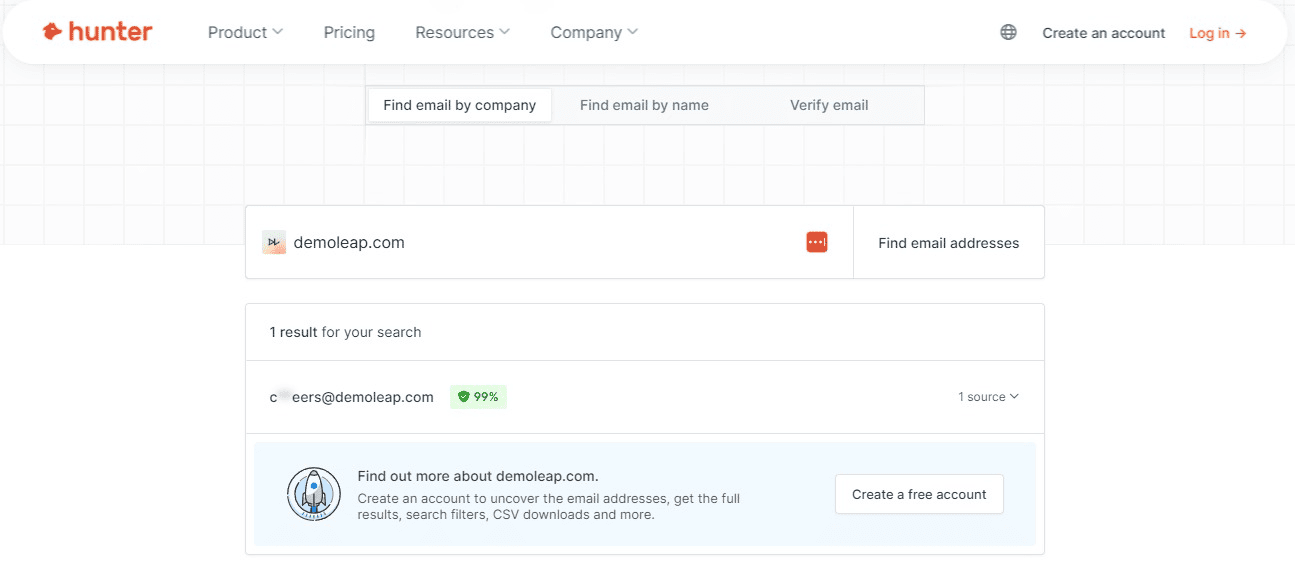Expand the Resources menu
This screenshot has height=571, width=1295.
coord(462,32)
